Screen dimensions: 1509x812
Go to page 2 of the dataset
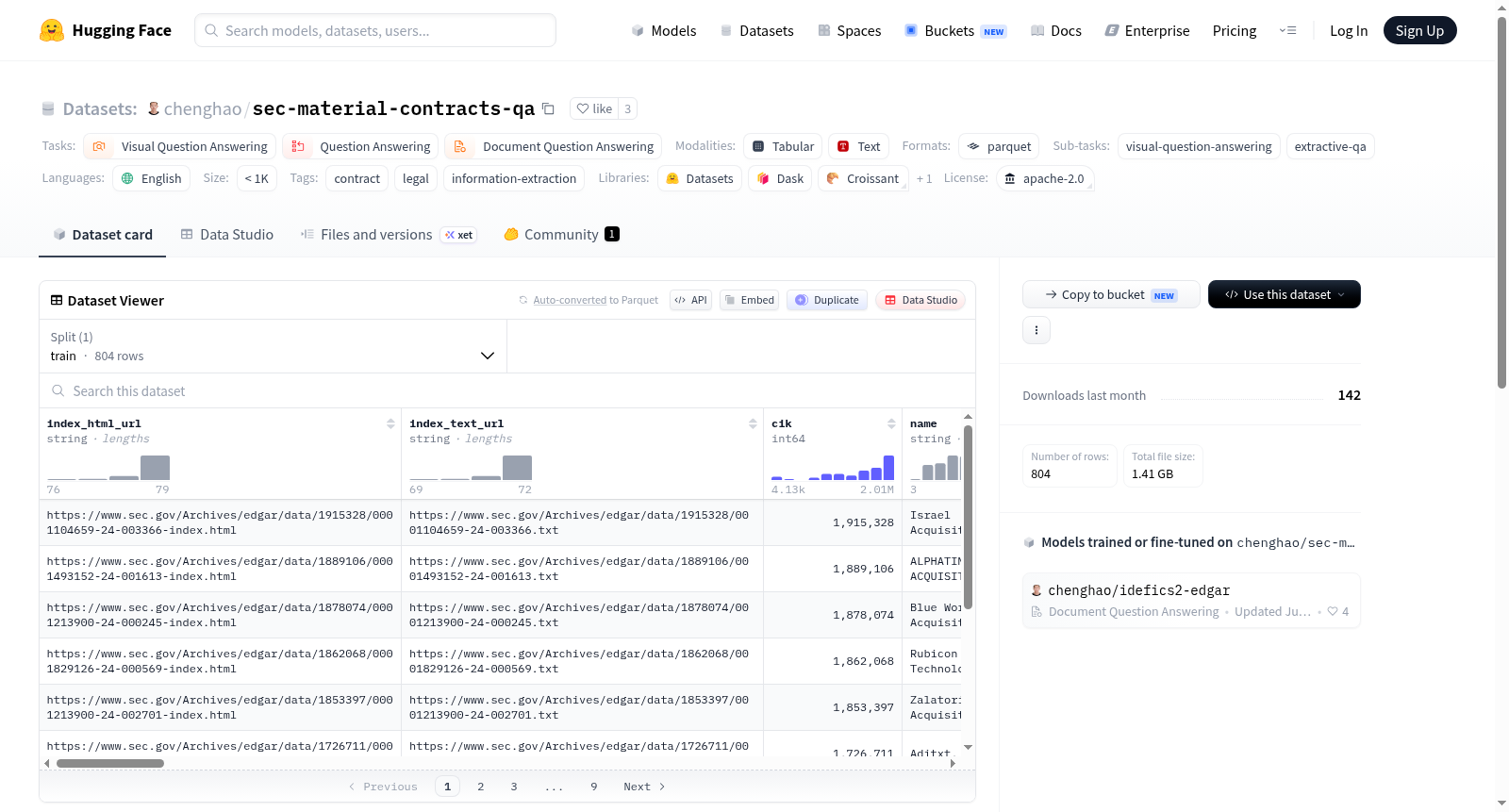pyautogui.click(x=481, y=787)
